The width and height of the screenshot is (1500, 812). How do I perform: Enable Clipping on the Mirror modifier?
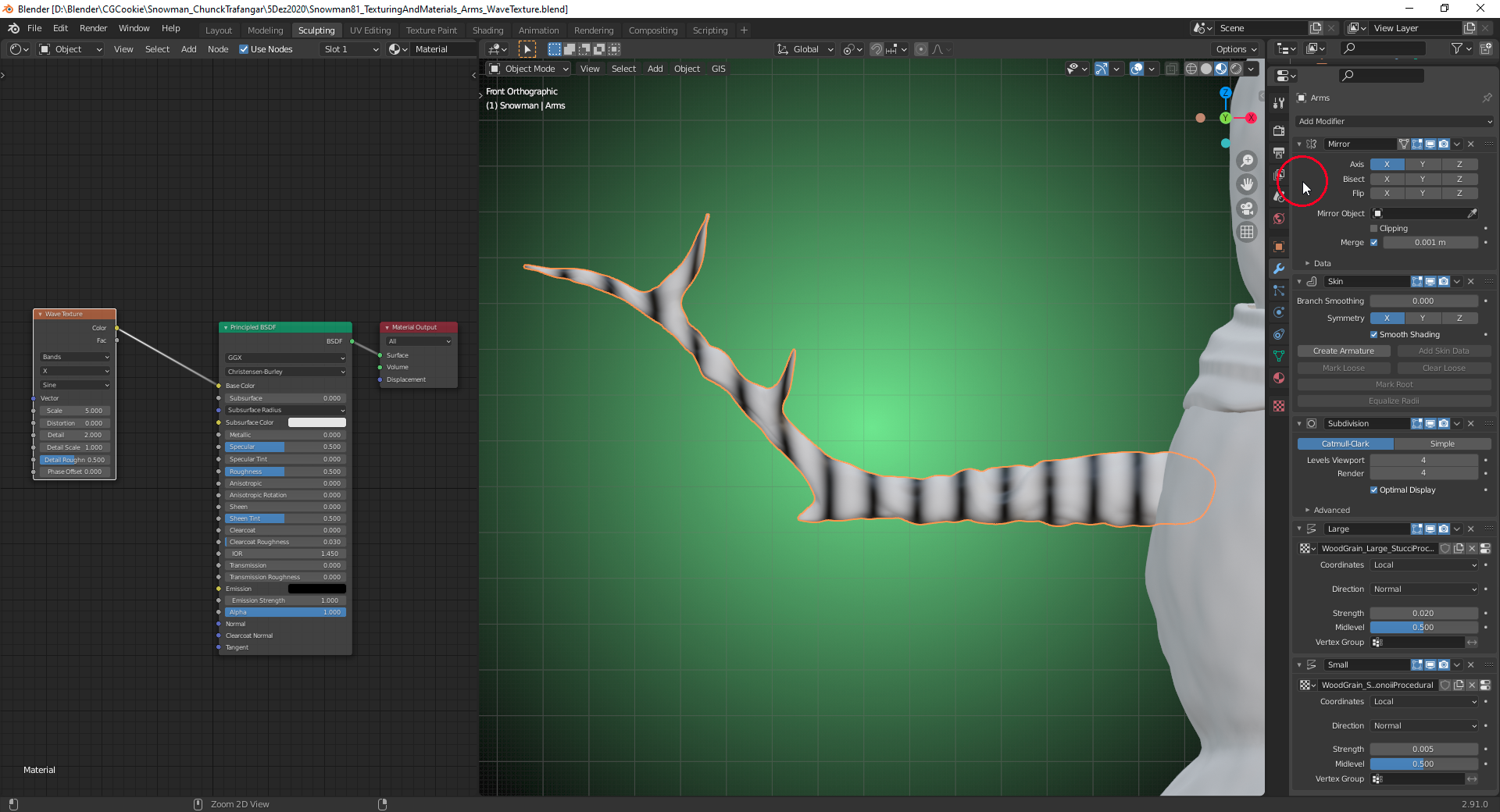(1373, 228)
